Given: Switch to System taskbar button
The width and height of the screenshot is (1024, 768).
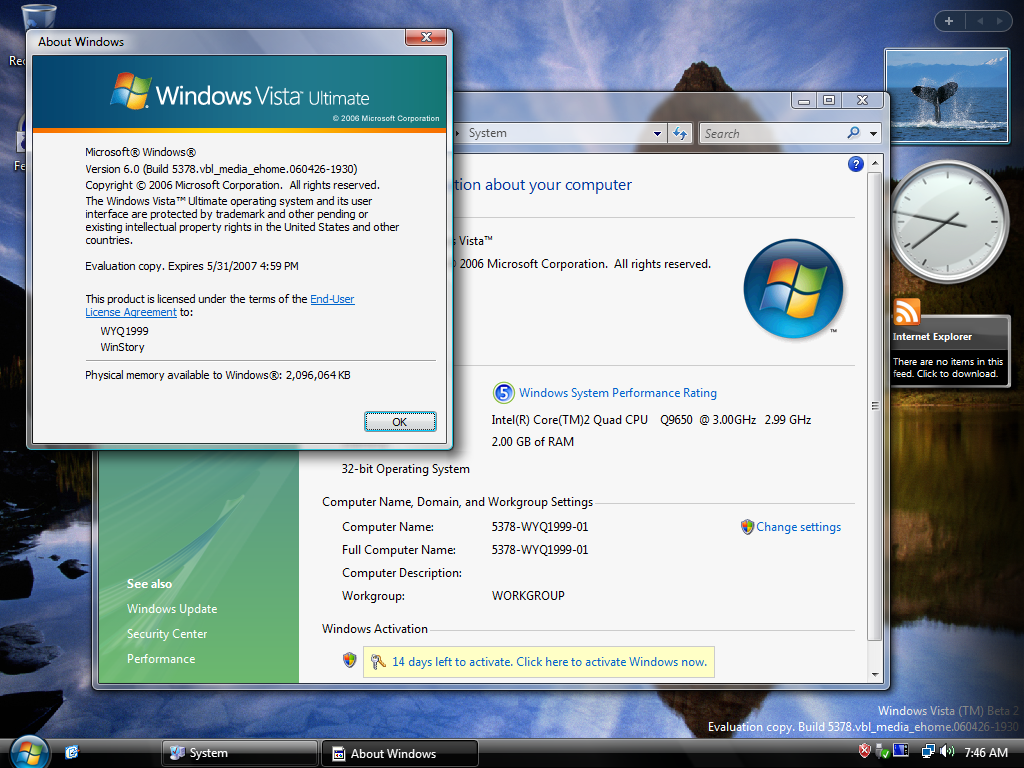Looking at the screenshot, I should click(x=239, y=753).
